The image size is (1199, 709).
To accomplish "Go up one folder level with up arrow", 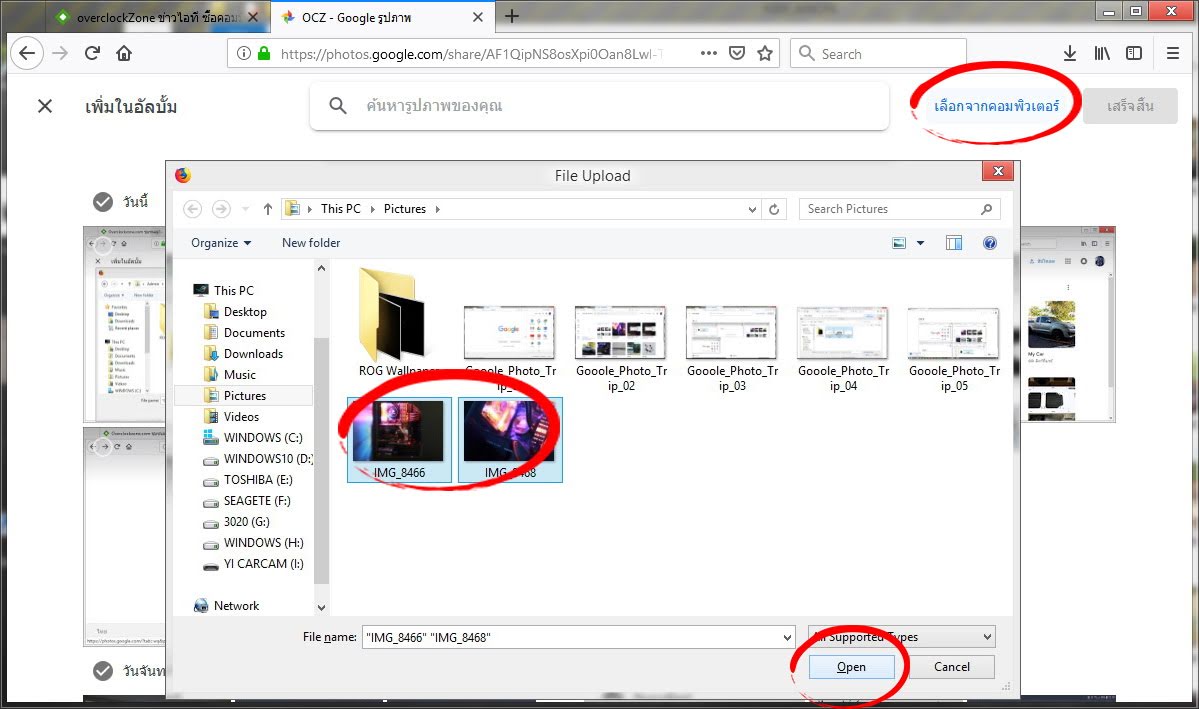I will point(268,209).
